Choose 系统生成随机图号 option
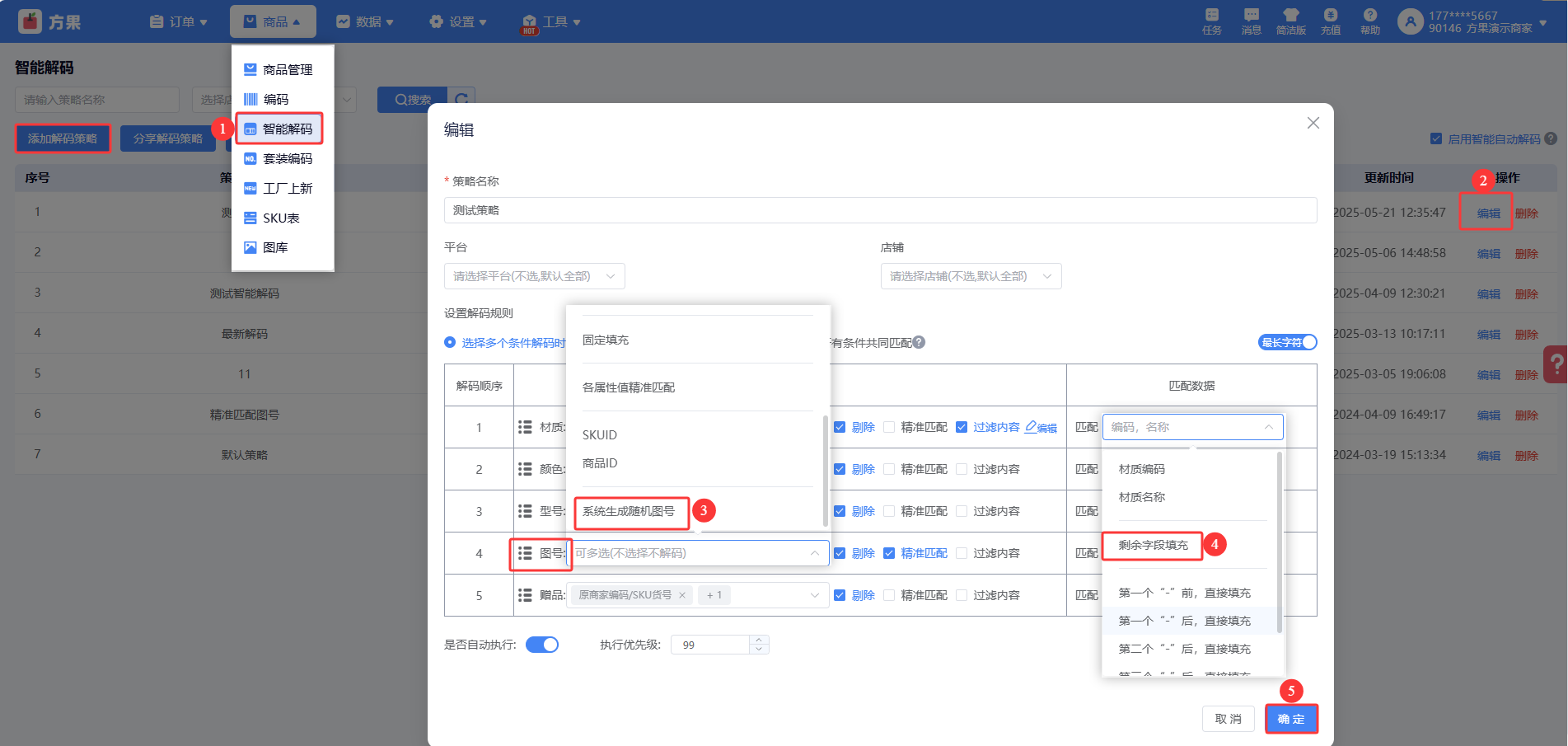This screenshot has width=1568, height=746. tap(629, 511)
